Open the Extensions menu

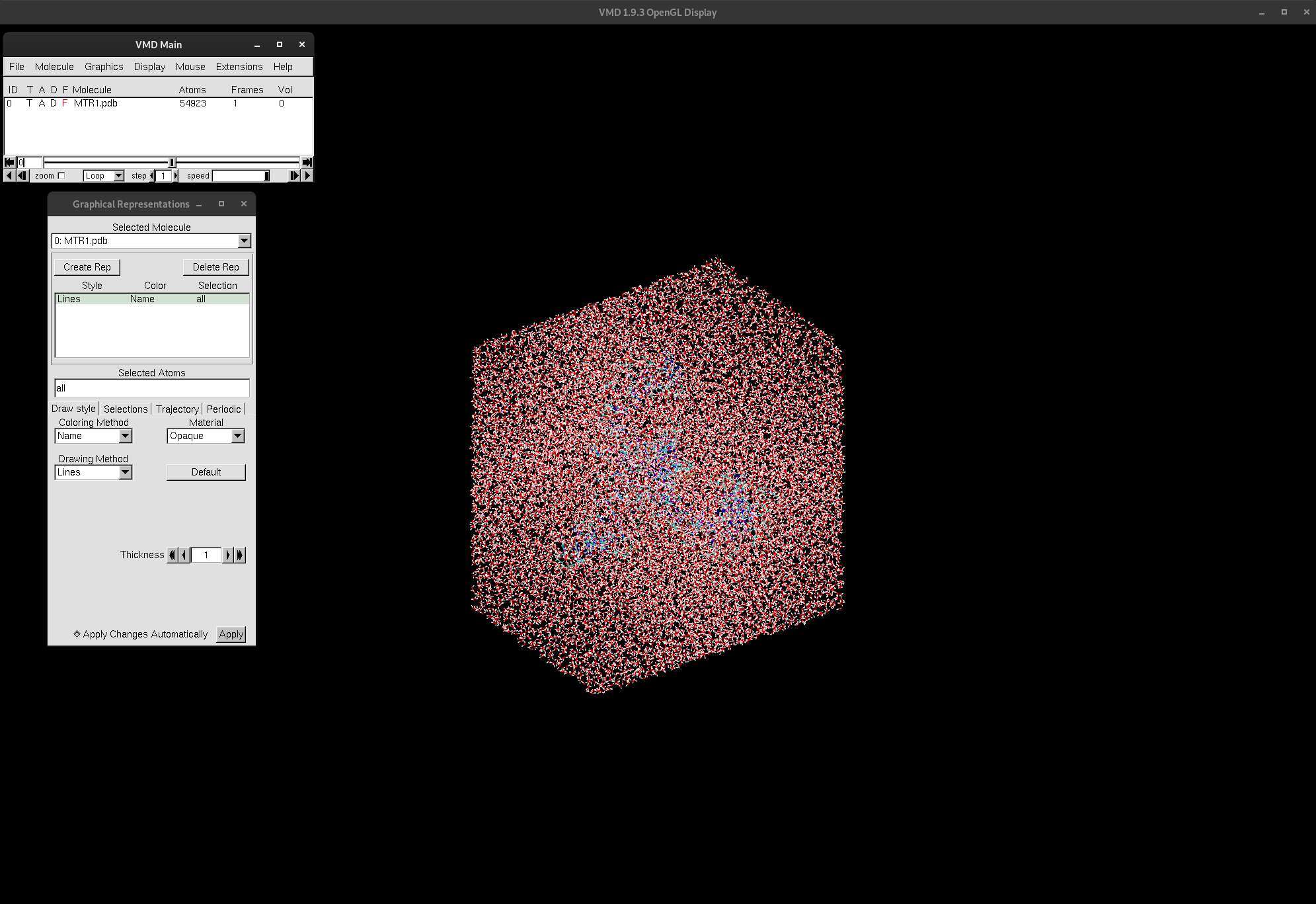click(x=239, y=67)
